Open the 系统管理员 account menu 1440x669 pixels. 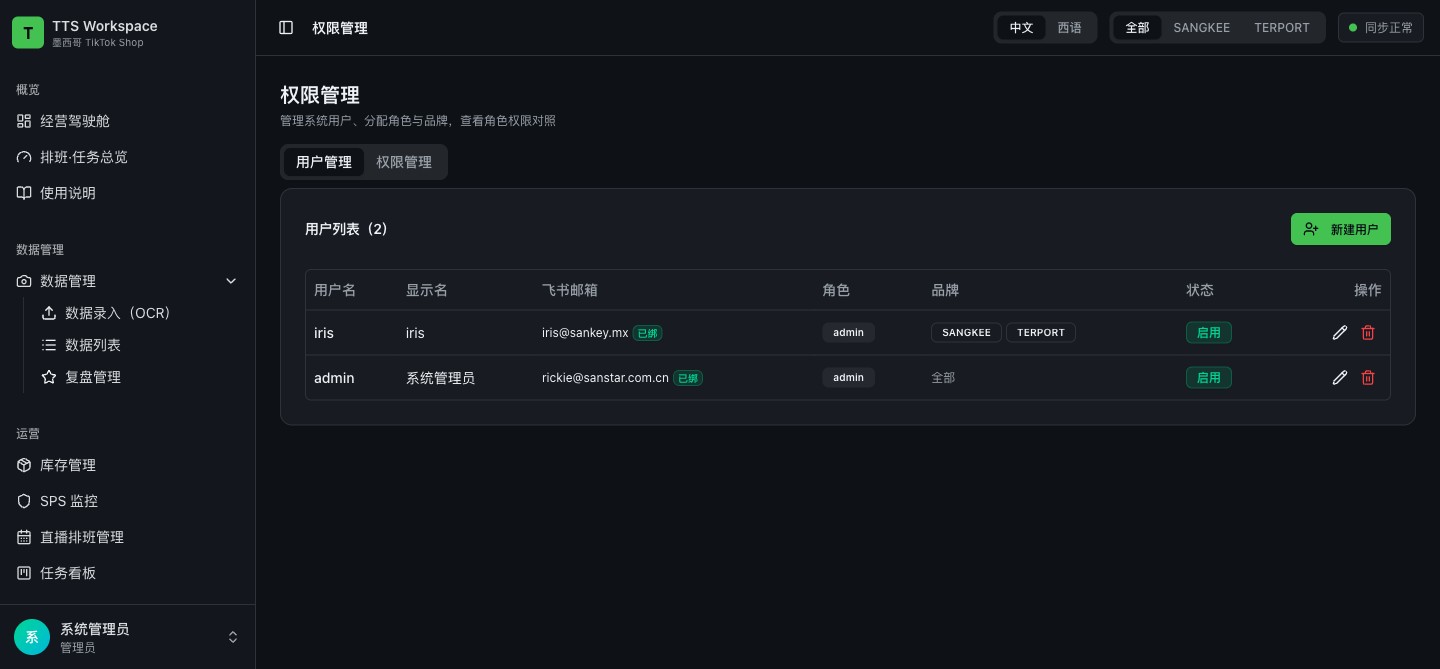point(128,637)
